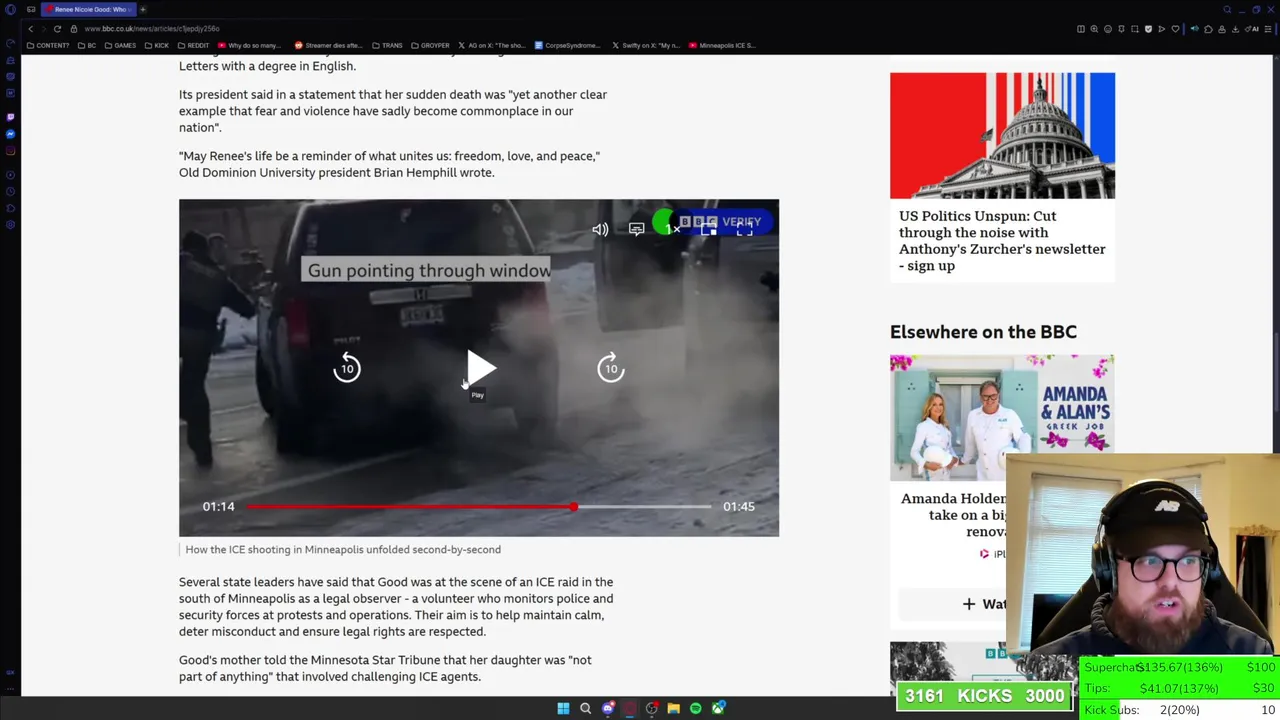Open 'Why do so many' YouTube bookmark
The height and width of the screenshot is (720, 1280).
tap(250, 46)
